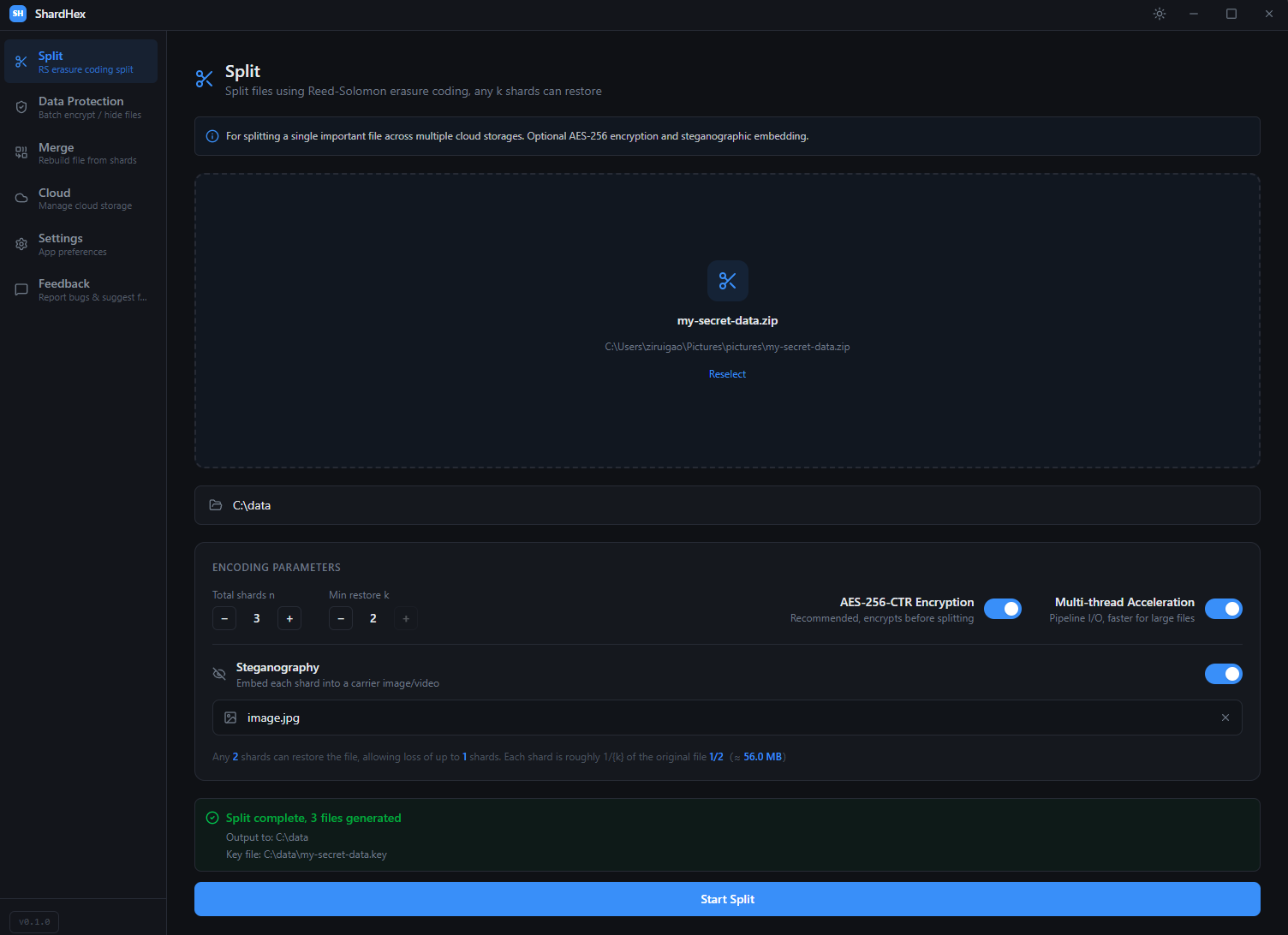Viewport: 1288px width, 935px height.
Task: Increase Total shards n with plus button
Action: [x=289, y=617]
